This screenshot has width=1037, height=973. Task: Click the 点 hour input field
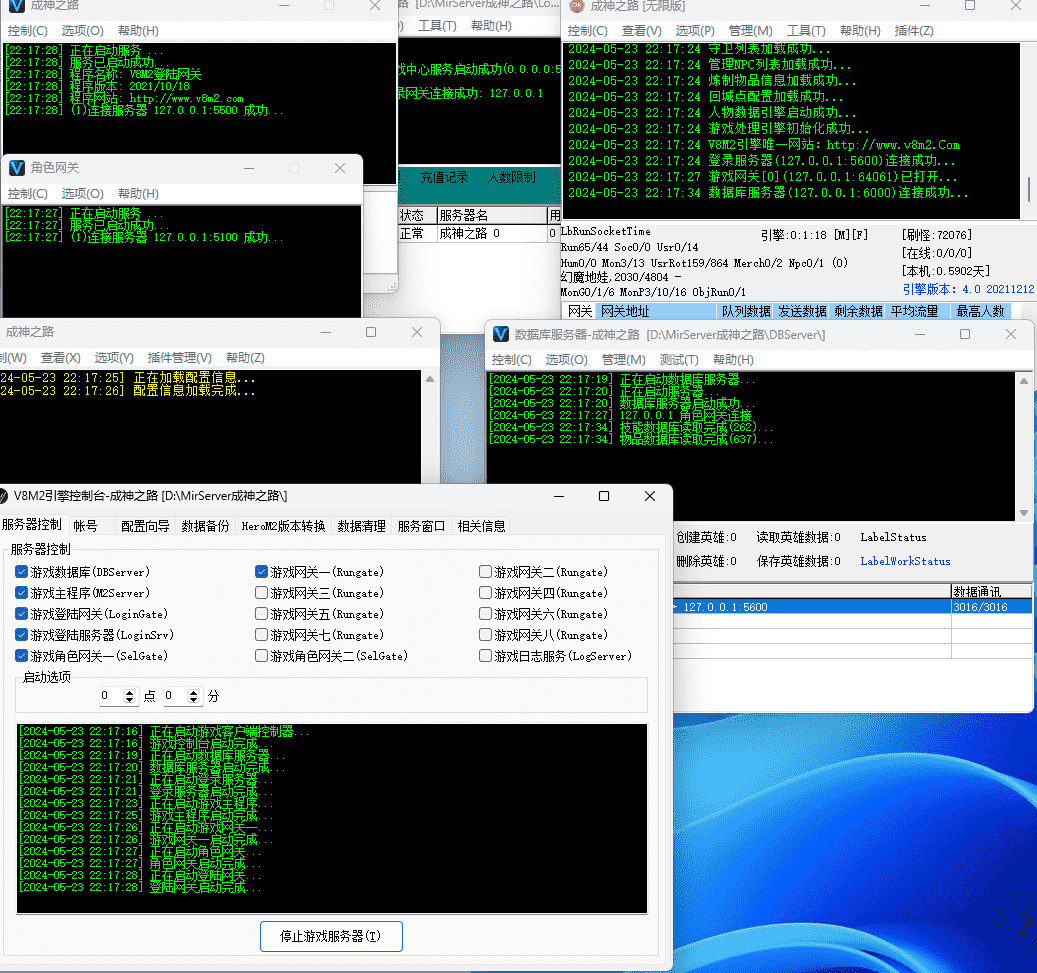click(x=111, y=696)
